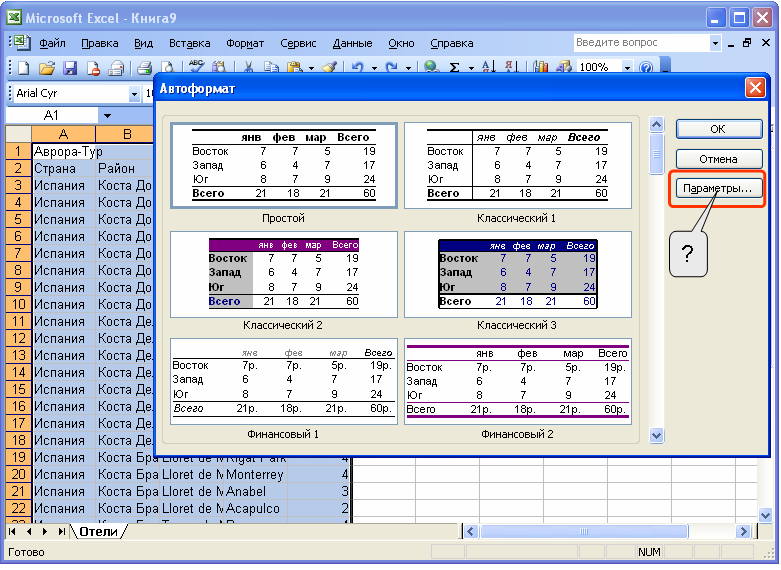Click the Spelling check ABC icon
The width and height of the screenshot is (781, 570).
(x=196, y=67)
